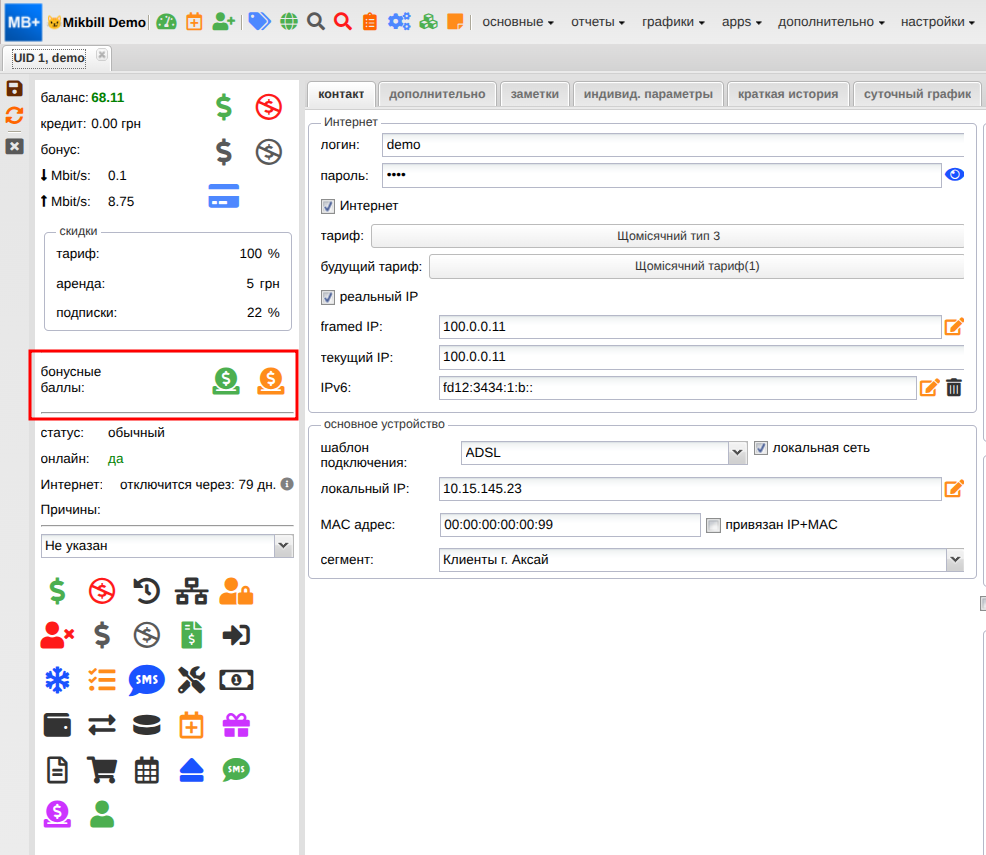This screenshot has width=986, height=855.
Task: Click the MB+ logo button
Action: 23,22
